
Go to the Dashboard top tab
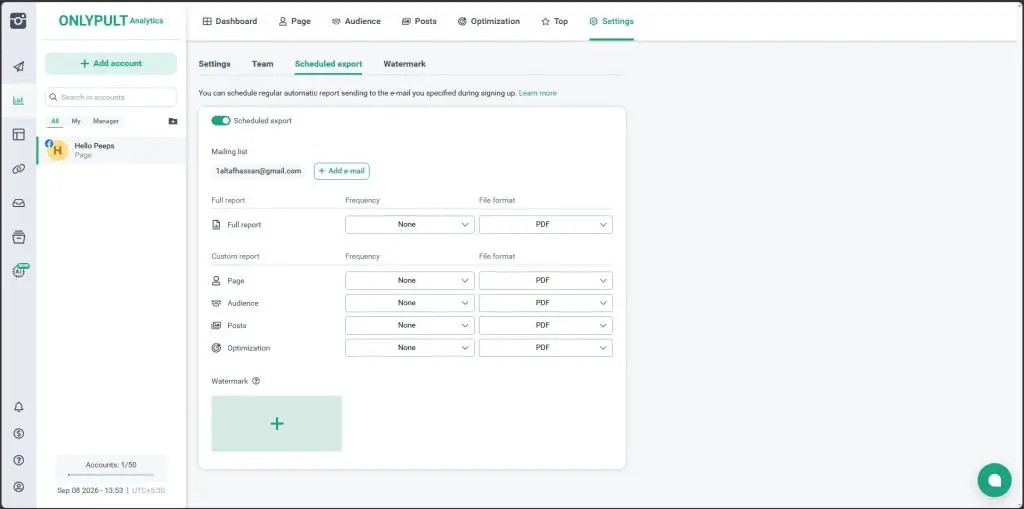(x=230, y=21)
